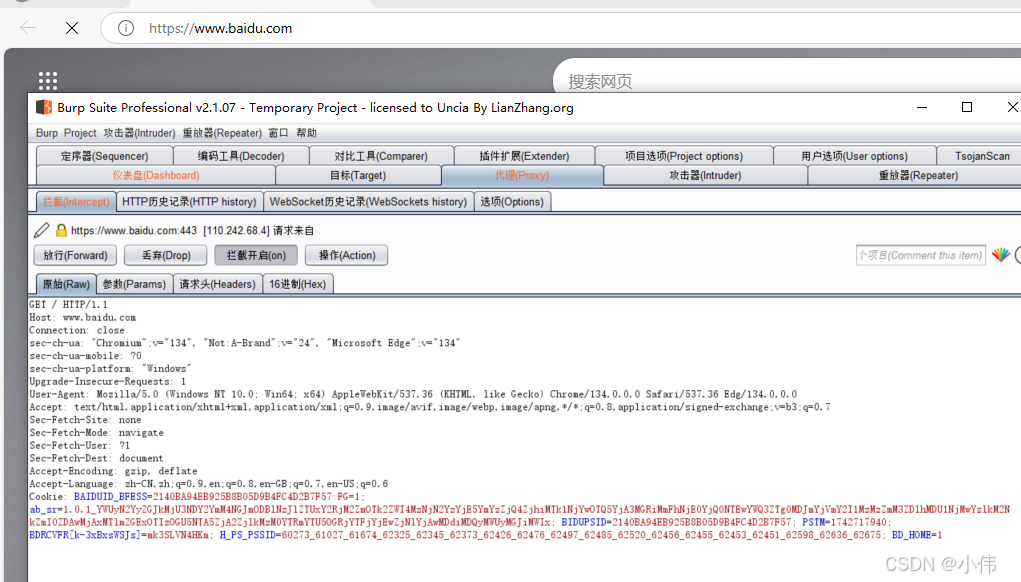Open the Intruder menu in menu bar

click(139, 133)
